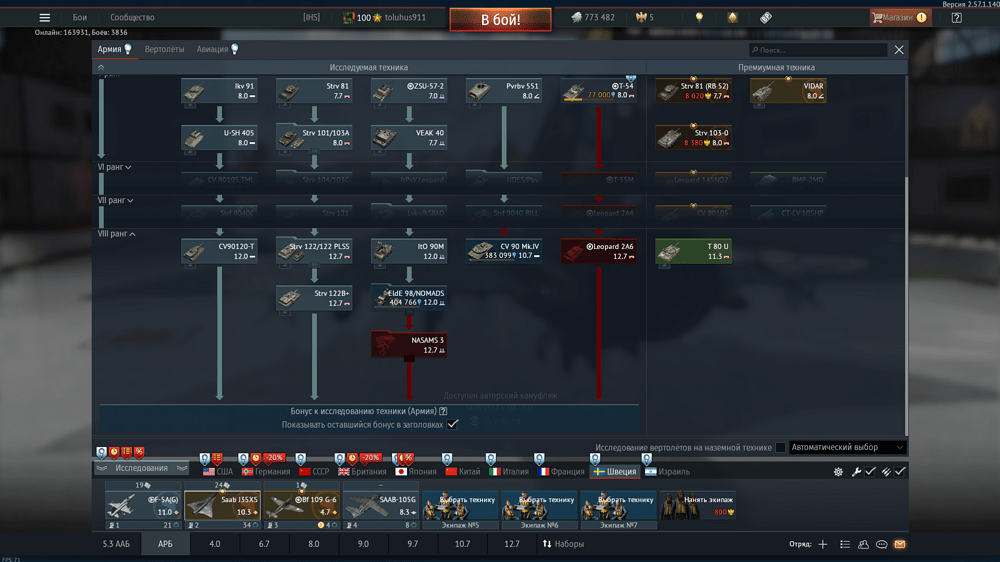Screen dimensions: 1000x562
Task: Click the Silver Lions balance 773 482
Action: 592,18
